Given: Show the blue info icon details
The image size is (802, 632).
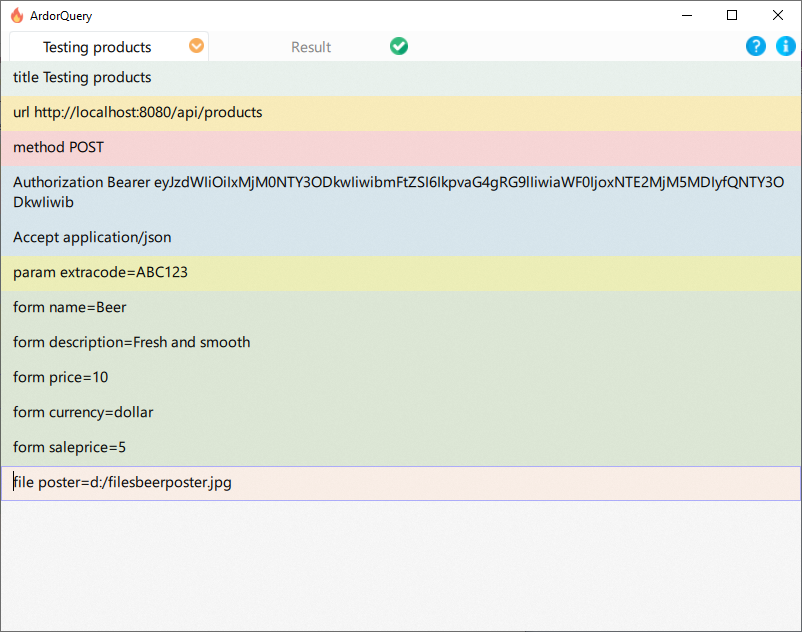Looking at the screenshot, I should coord(786,46).
